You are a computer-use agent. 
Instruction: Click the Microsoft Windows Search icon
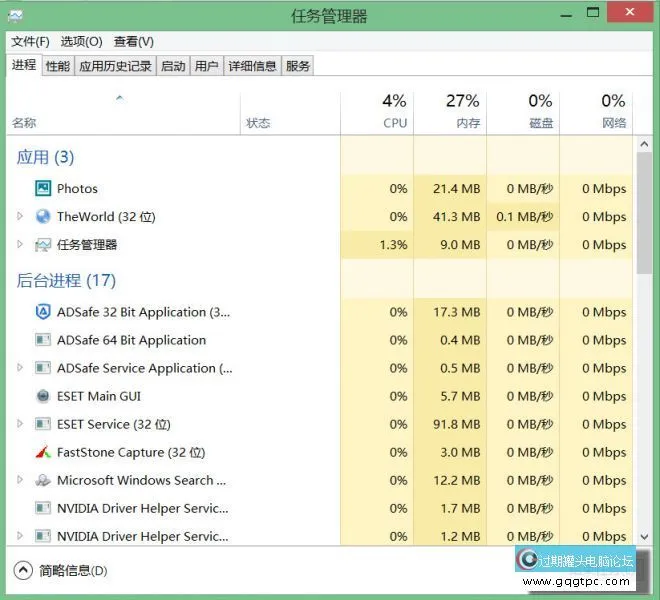click(x=43, y=480)
